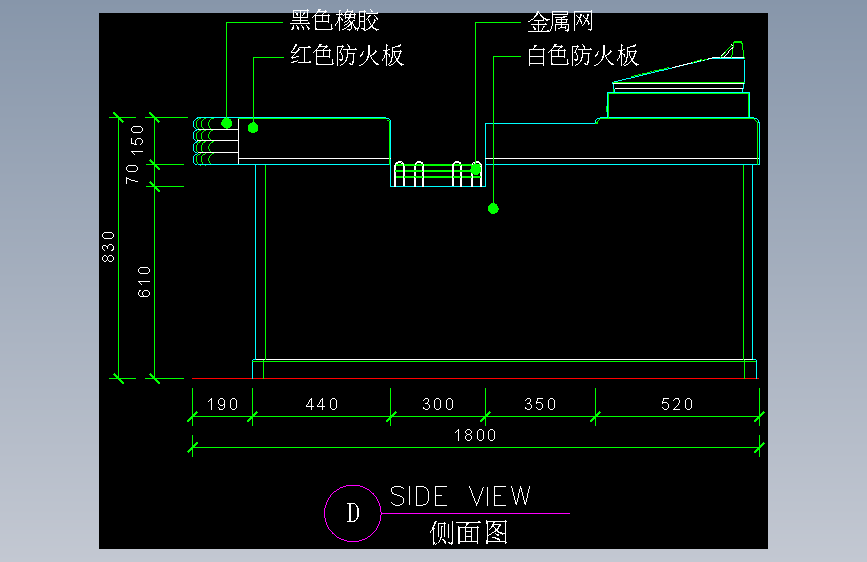The width and height of the screenshot is (867, 562).
Task: Click the circled D view marker
Action: pyautogui.click(x=353, y=513)
